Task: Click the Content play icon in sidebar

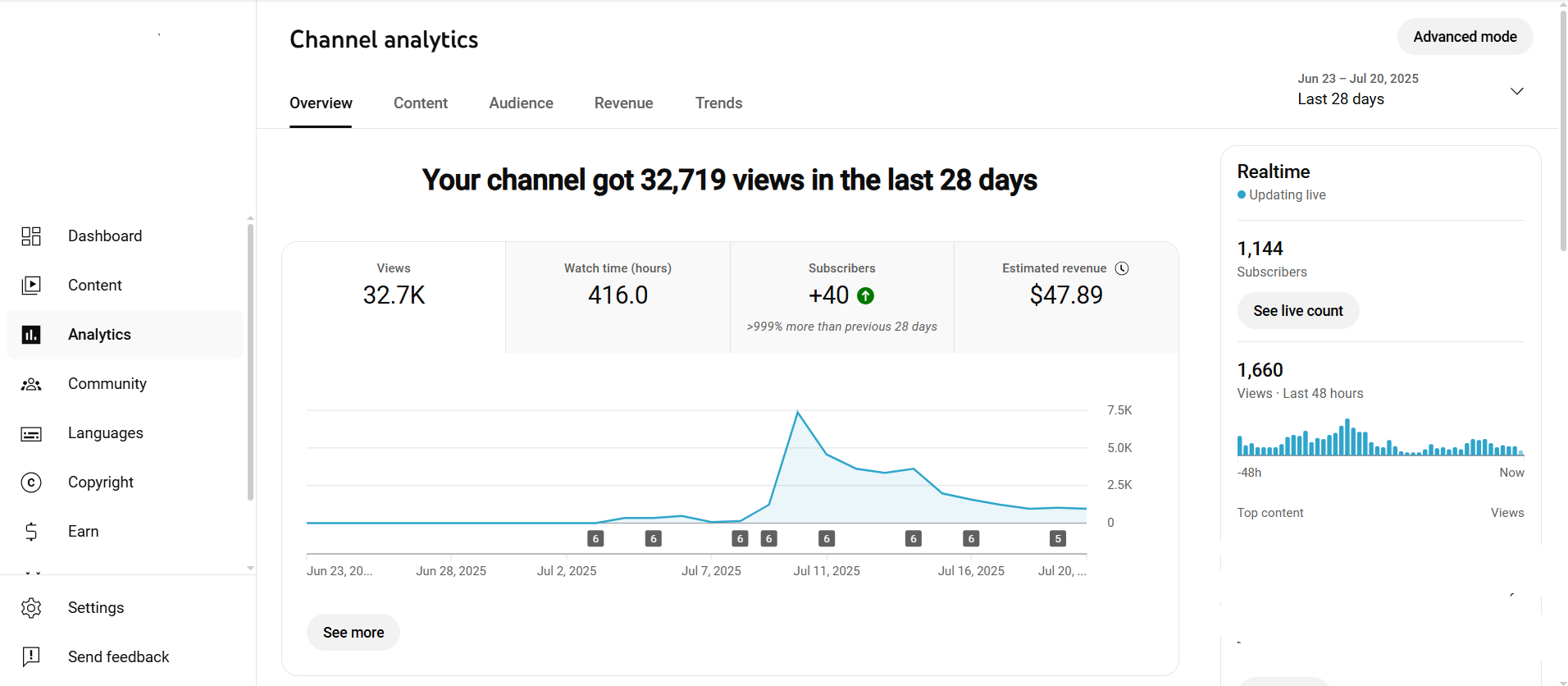Action: pos(31,286)
